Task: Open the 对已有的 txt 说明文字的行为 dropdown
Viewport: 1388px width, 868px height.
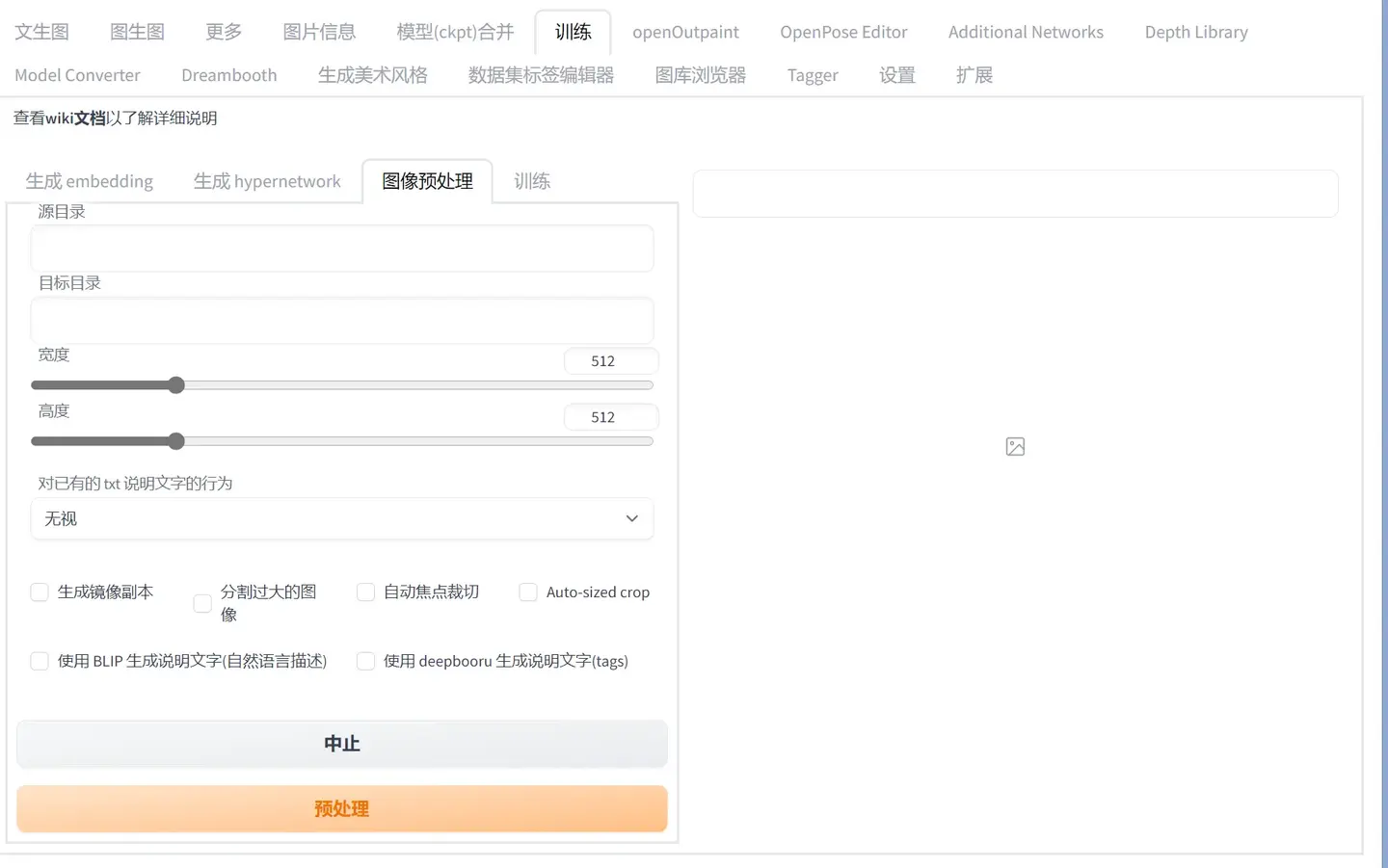Action: (x=341, y=518)
